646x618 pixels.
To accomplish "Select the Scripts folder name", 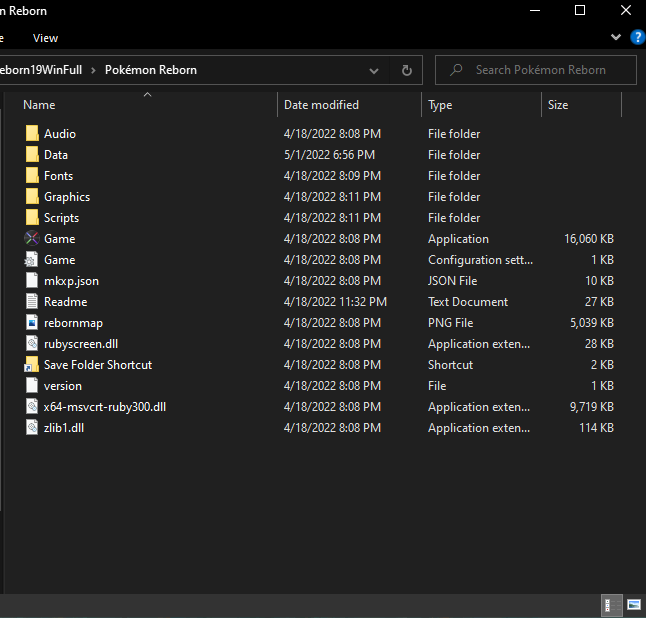I will tap(61, 218).
